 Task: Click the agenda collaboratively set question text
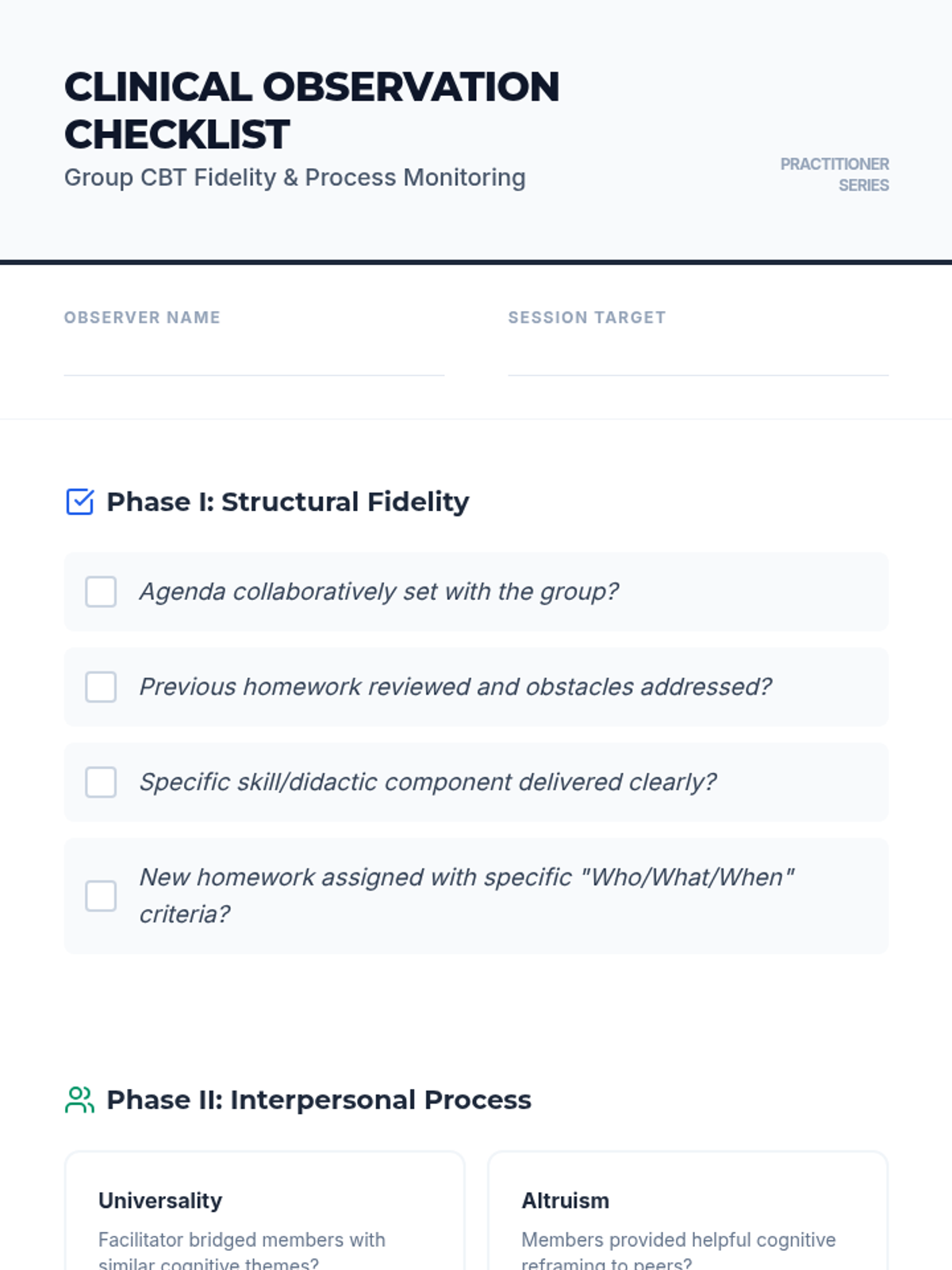point(378,592)
